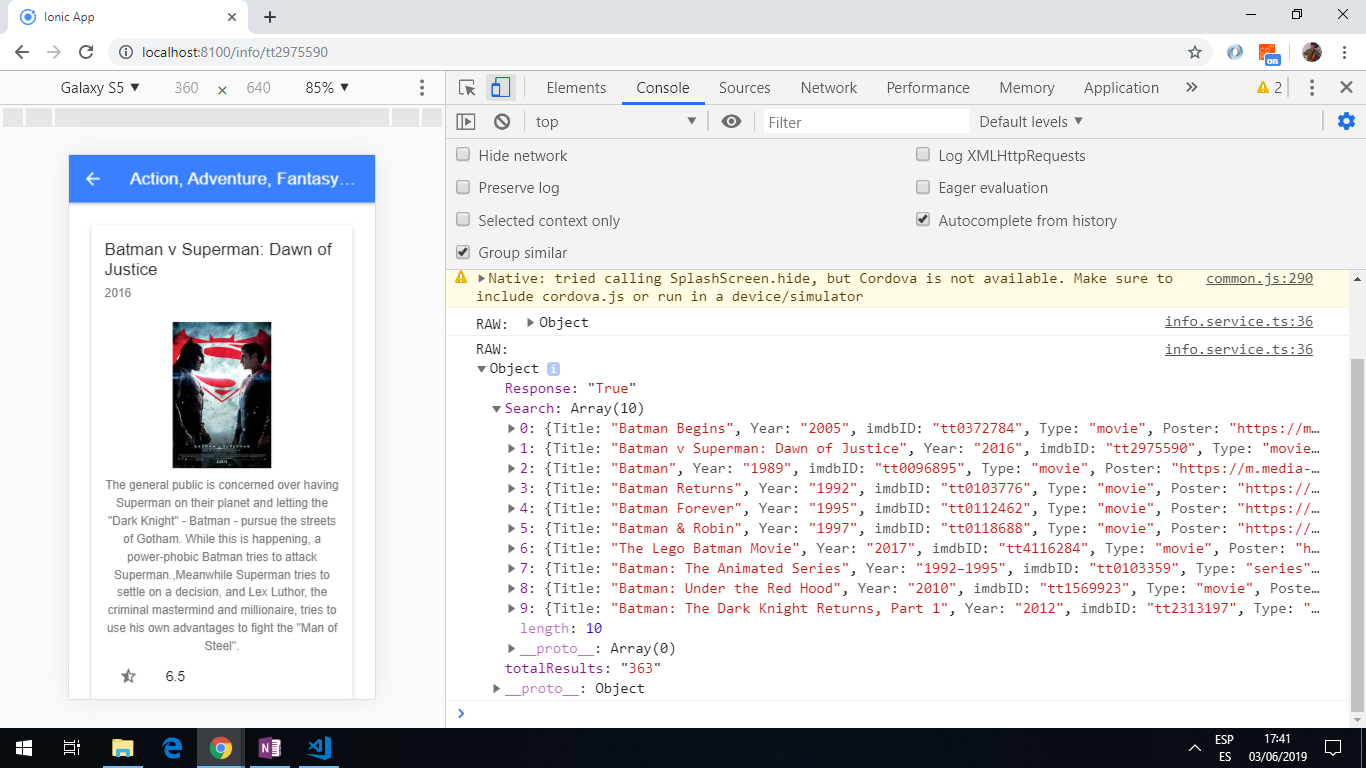Open console settings gear

click(1346, 122)
